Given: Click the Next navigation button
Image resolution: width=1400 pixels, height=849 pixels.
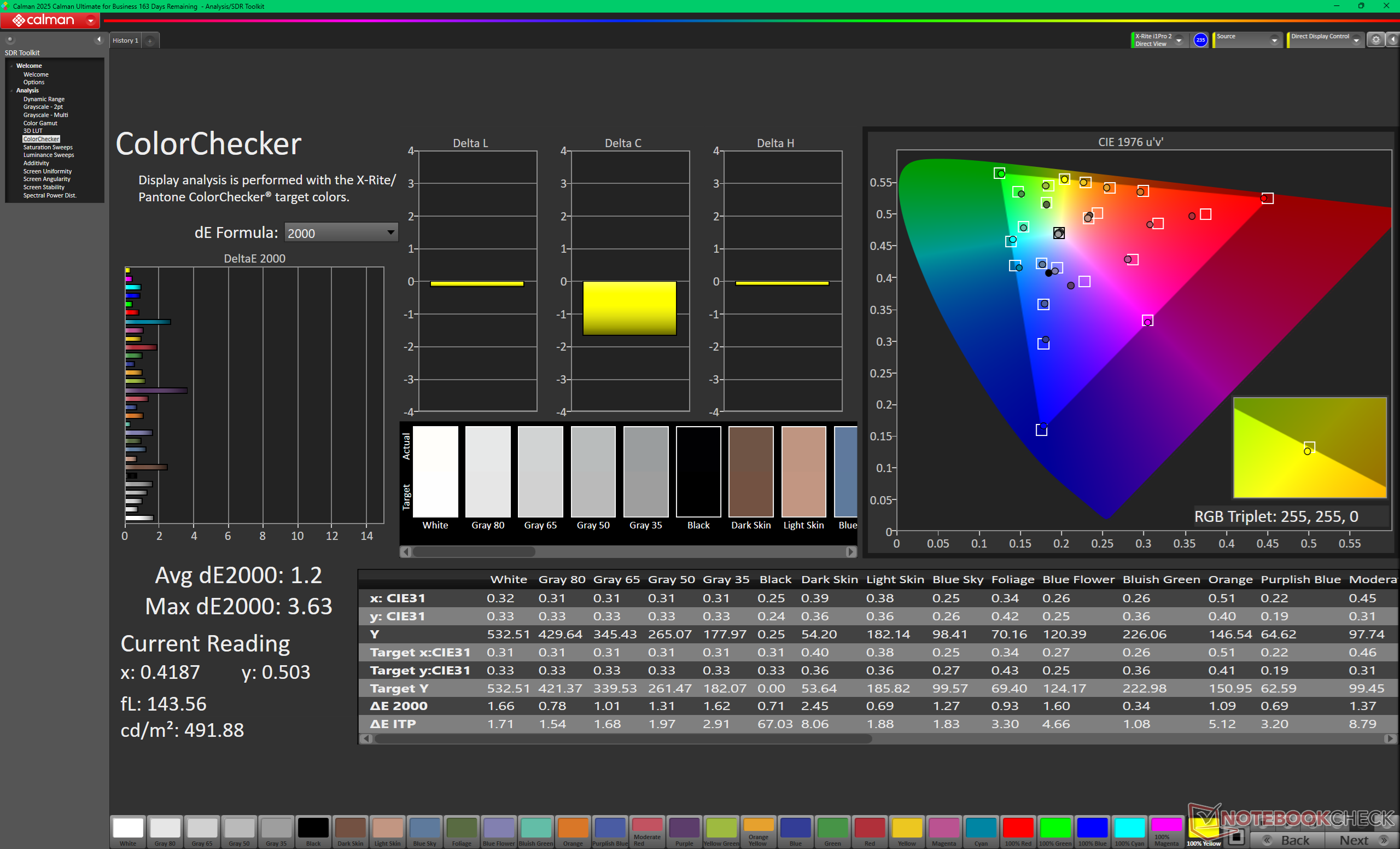Looking at the screenshot, I should click(x=1362, y=840).
